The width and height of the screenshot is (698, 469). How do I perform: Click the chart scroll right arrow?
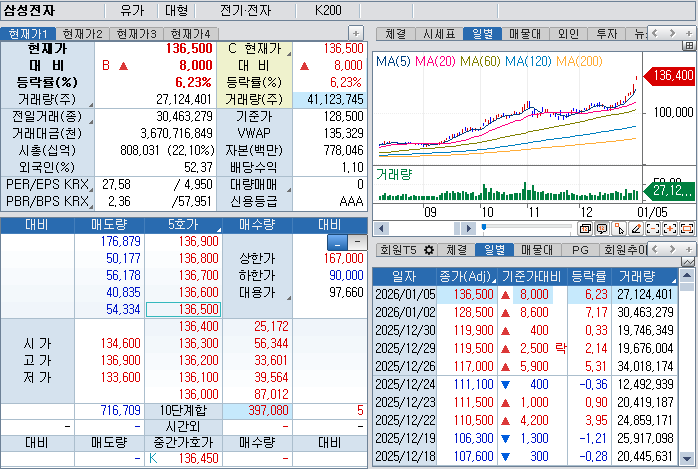click(x=468, y=229)
